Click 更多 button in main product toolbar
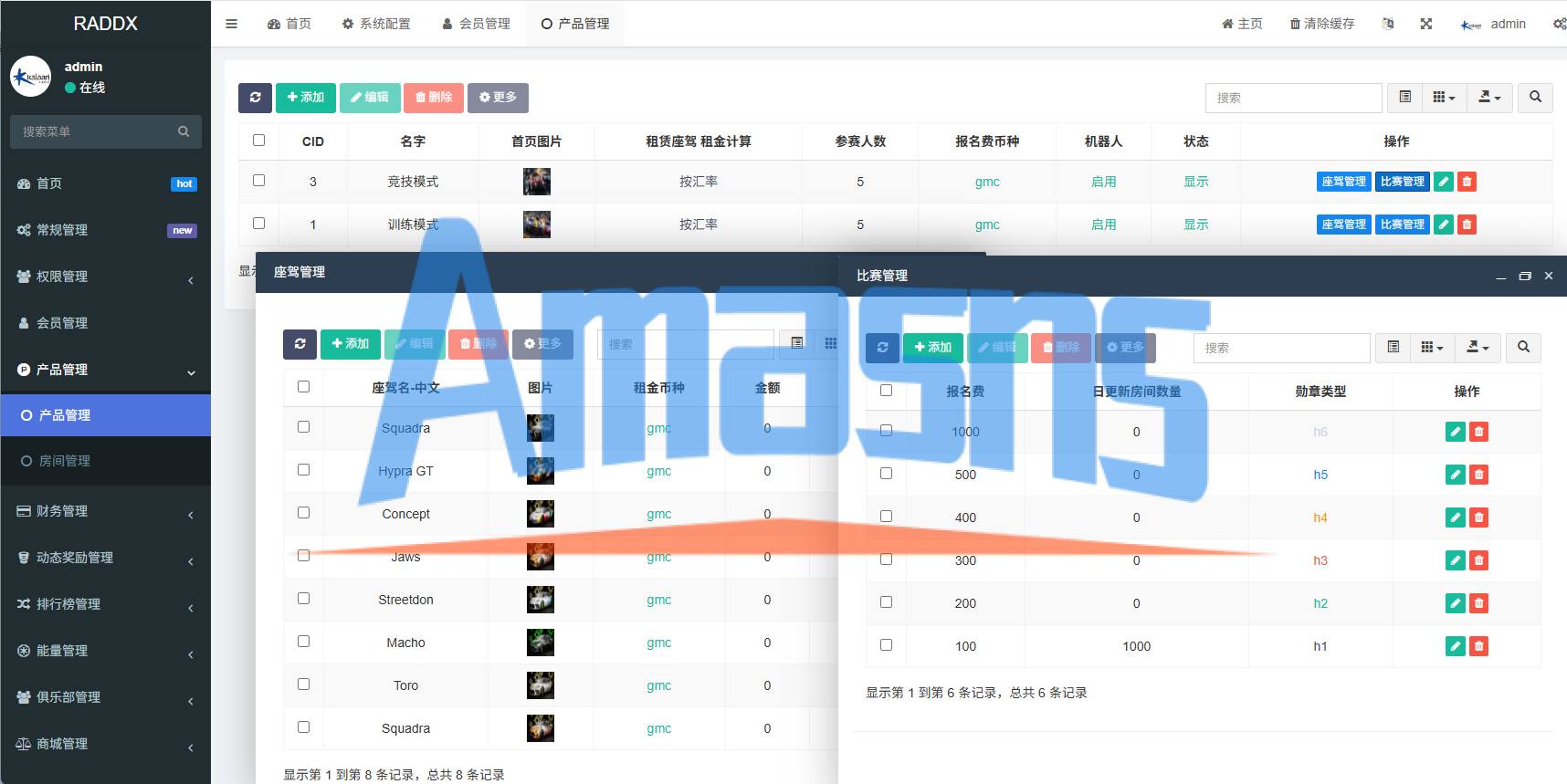 click(x=498, y=98)
